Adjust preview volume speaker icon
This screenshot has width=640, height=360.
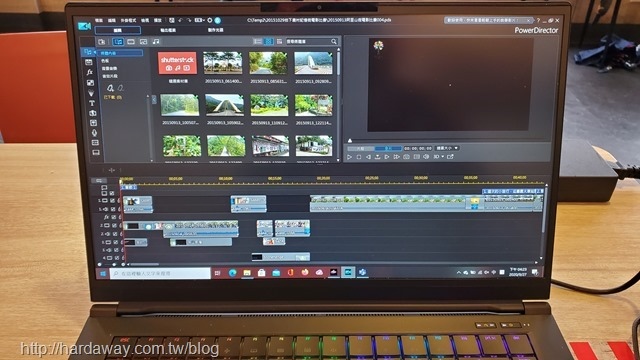426,157
